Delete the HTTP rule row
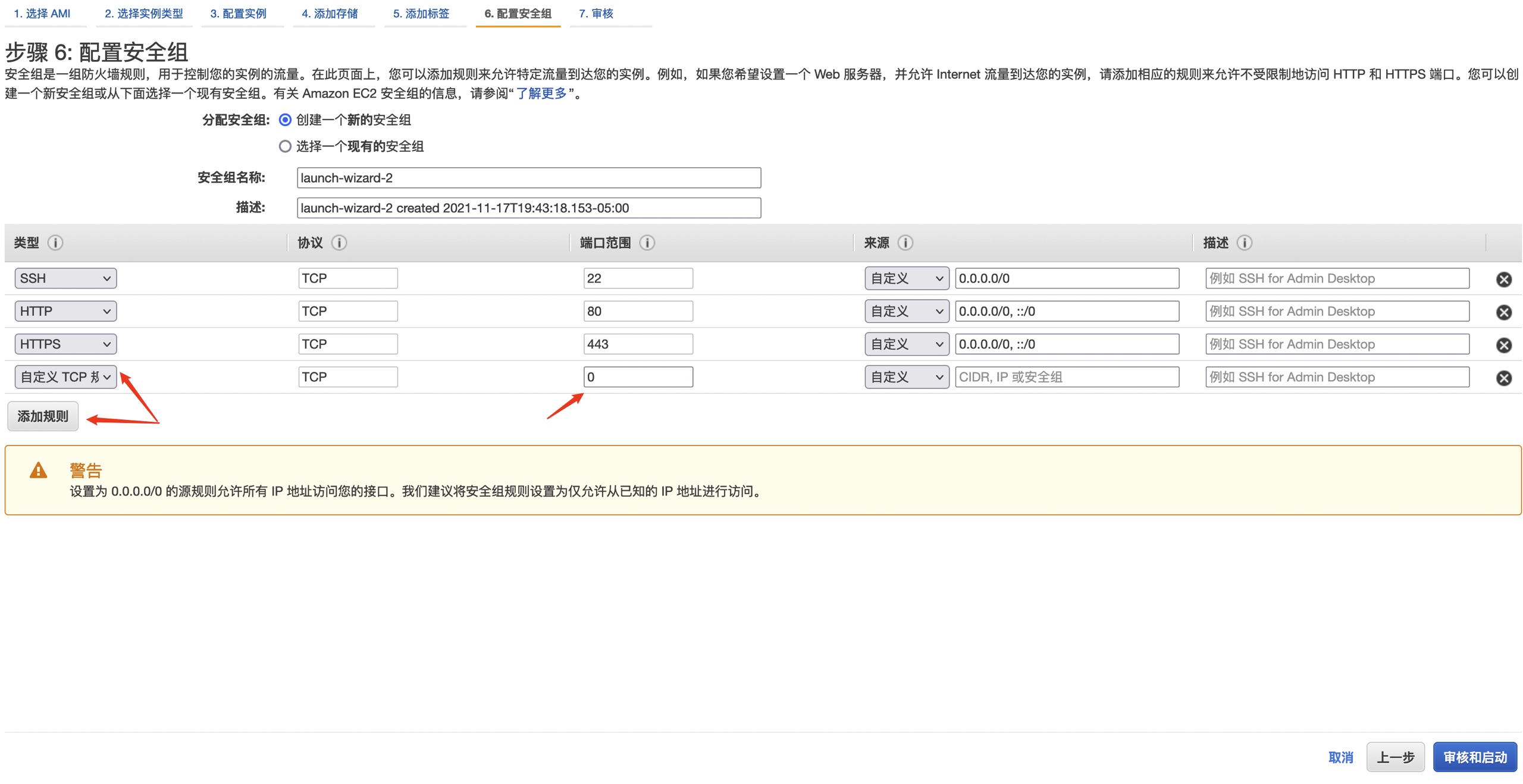Viewport: 1523px width, 784px height. 1503,312
